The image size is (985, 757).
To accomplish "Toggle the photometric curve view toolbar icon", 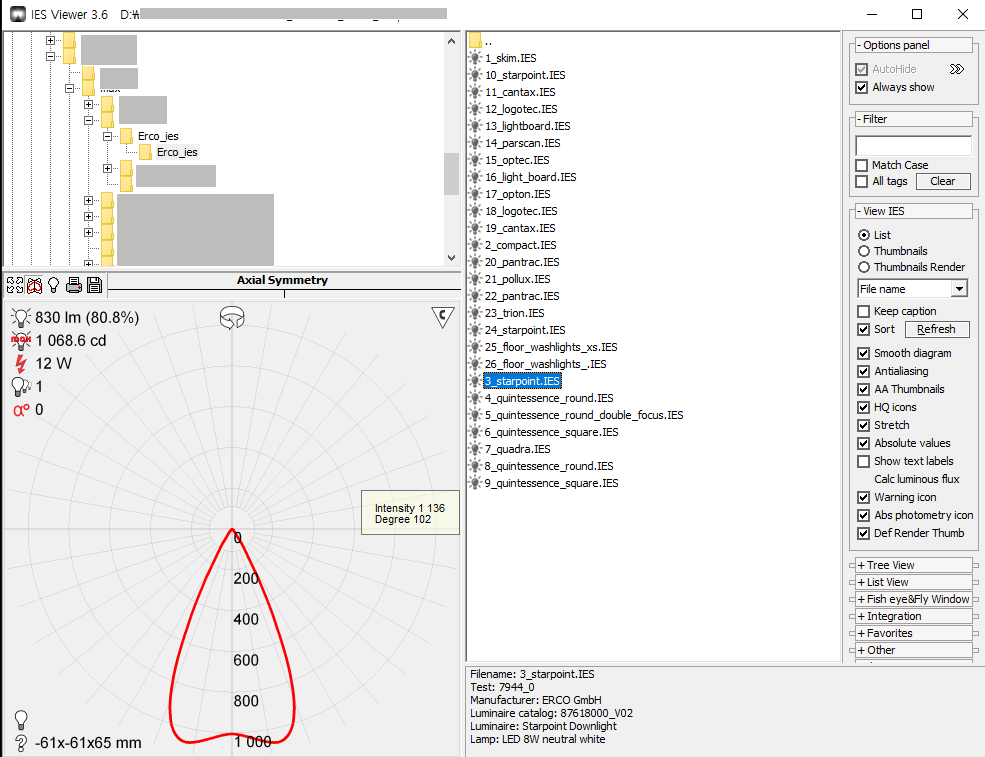I will [35, 285].
